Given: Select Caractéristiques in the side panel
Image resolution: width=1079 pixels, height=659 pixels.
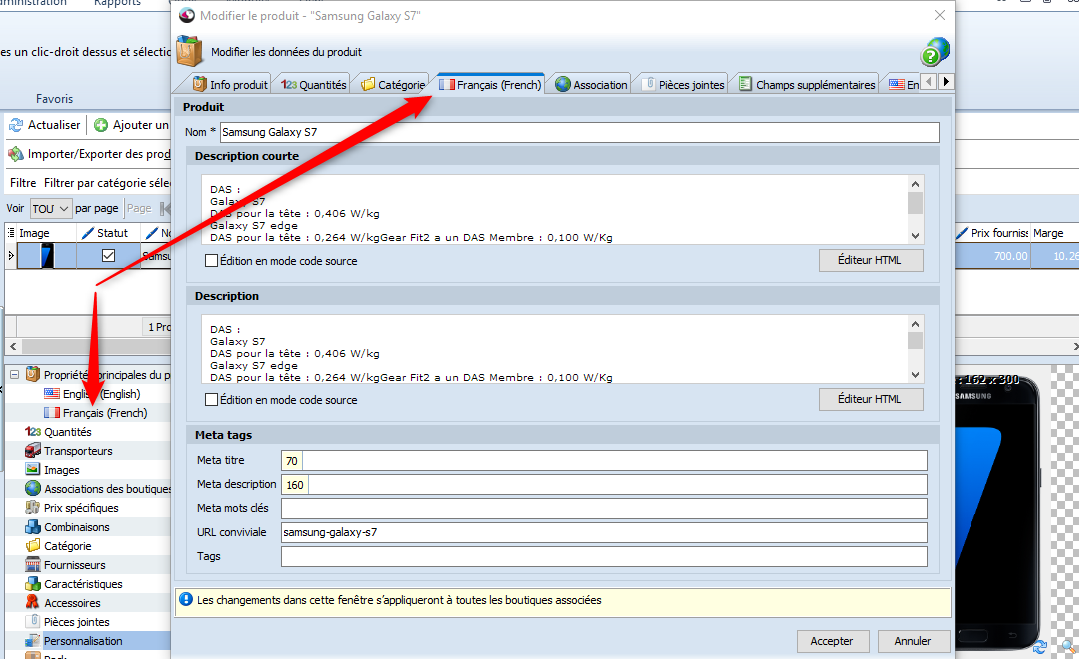Looking at the screenshot, I should 74,584.
